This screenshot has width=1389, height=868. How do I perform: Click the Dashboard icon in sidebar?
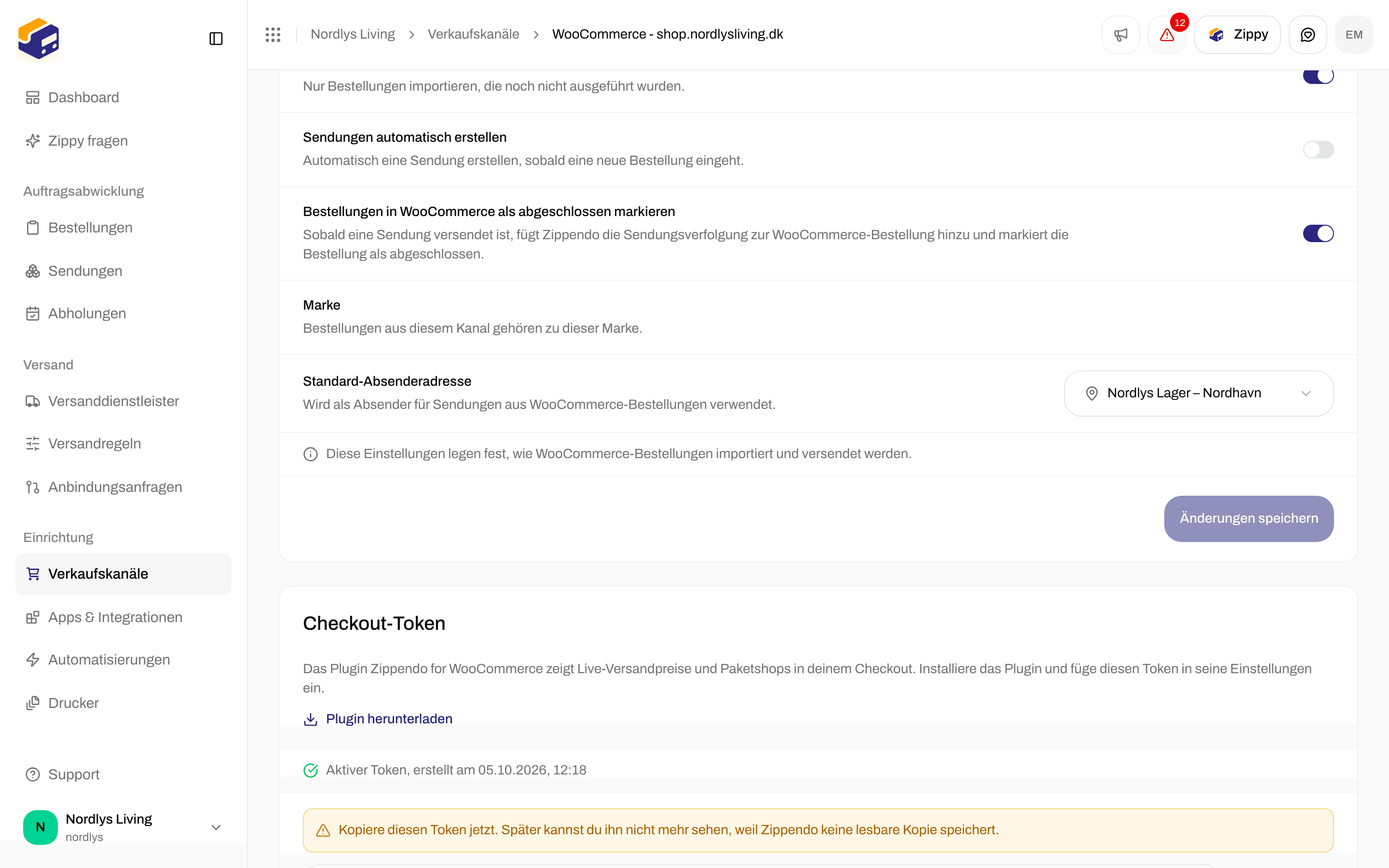coord(33,97)
